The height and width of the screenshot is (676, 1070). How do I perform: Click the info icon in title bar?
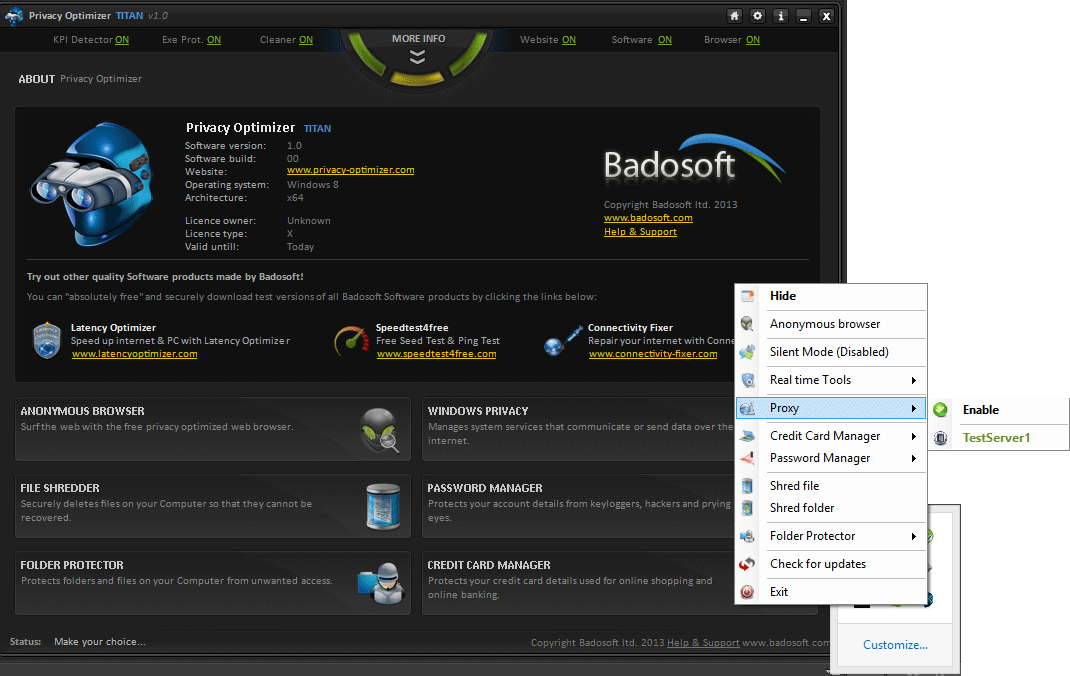(780, 16)
